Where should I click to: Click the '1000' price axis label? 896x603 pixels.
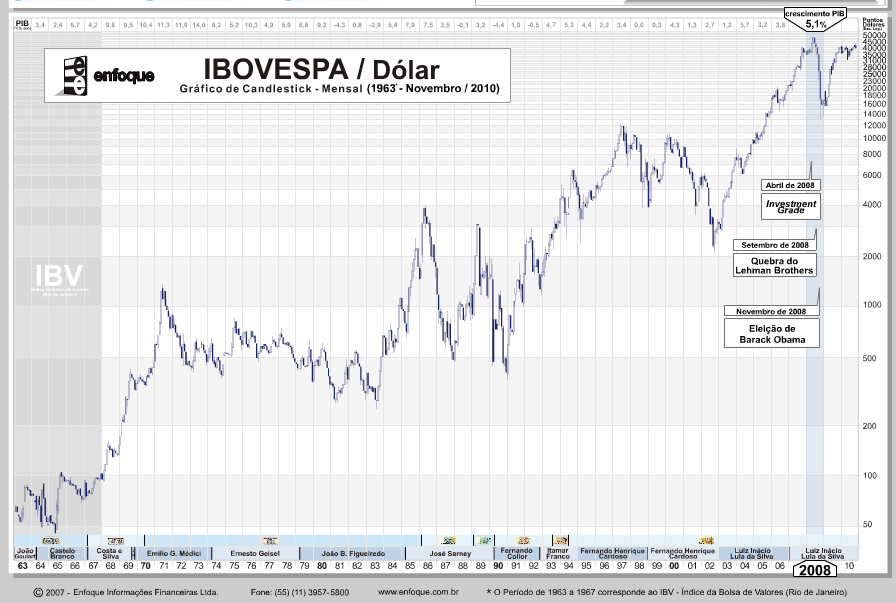point(872,305)
